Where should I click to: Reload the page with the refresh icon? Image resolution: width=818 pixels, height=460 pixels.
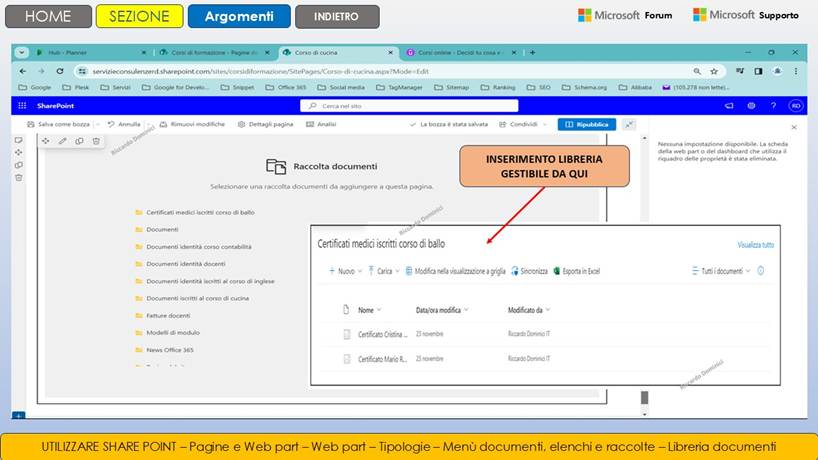tap(60, 71)
